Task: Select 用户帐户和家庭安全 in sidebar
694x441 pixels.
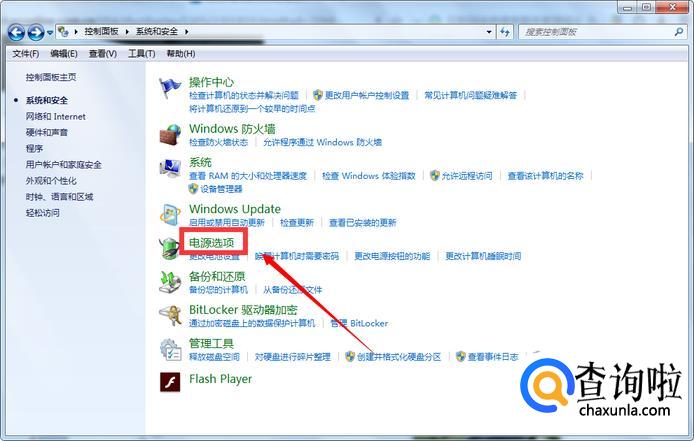Action: pyautogui.click(x=63, y=165)
